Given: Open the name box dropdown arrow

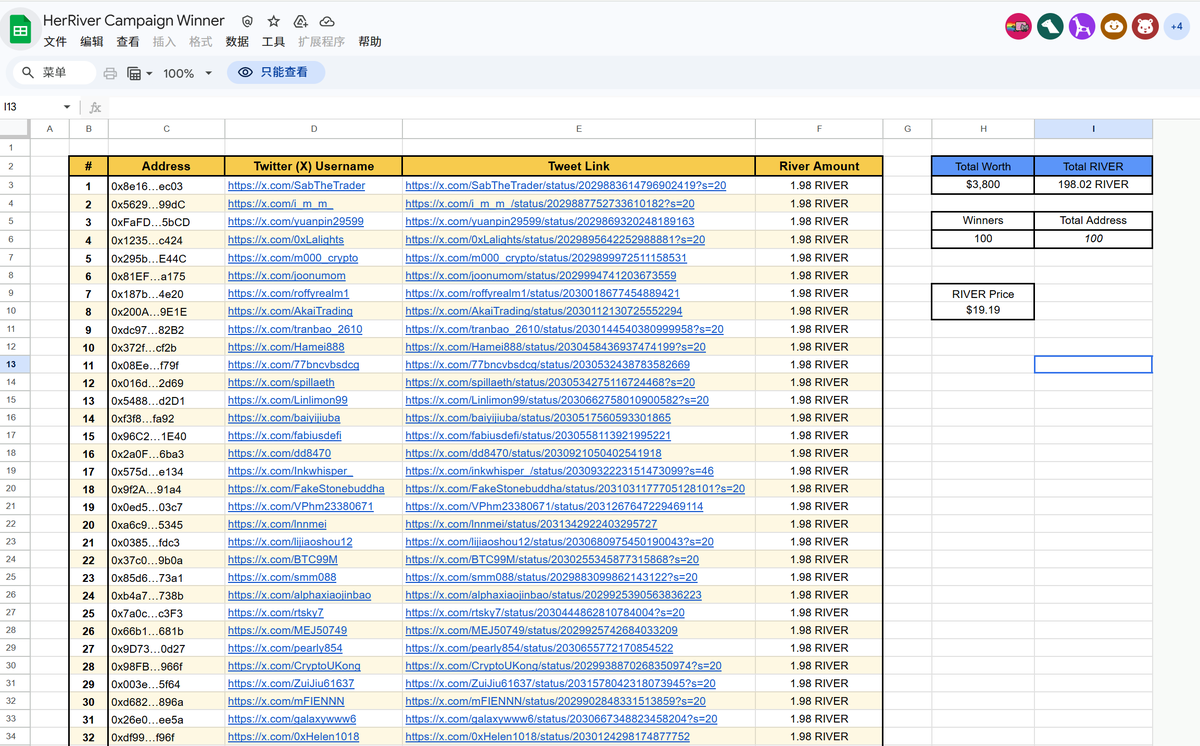Looking at the screenshot, I should [x=67, y=107].
